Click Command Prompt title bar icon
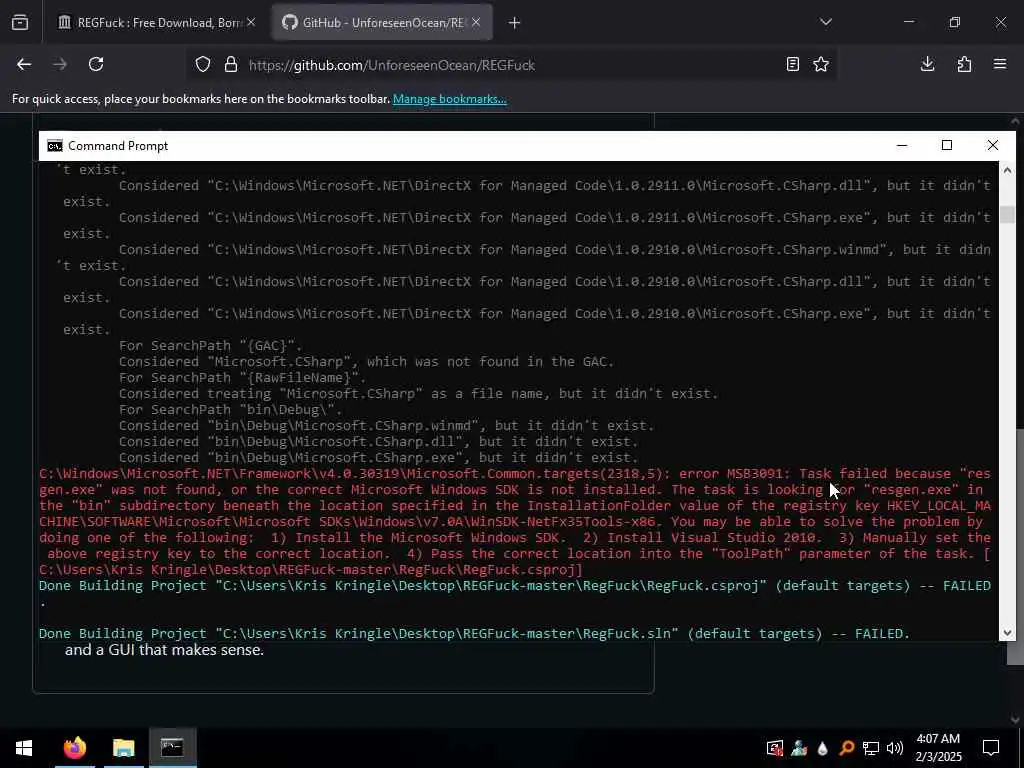Screen dimensions: 1024x768 click(x=54, y=146)
